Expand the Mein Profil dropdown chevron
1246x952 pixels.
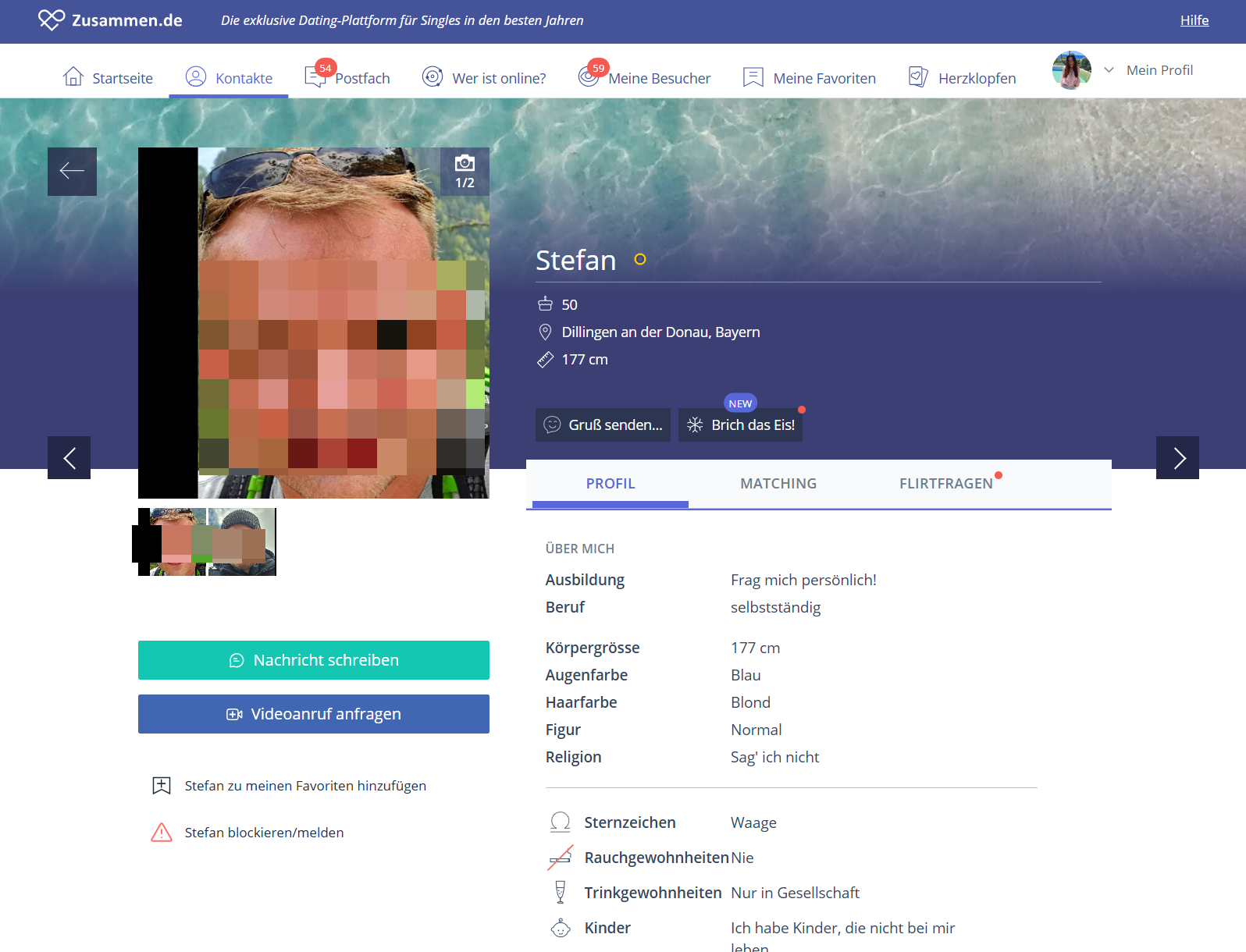[1109, 70]
